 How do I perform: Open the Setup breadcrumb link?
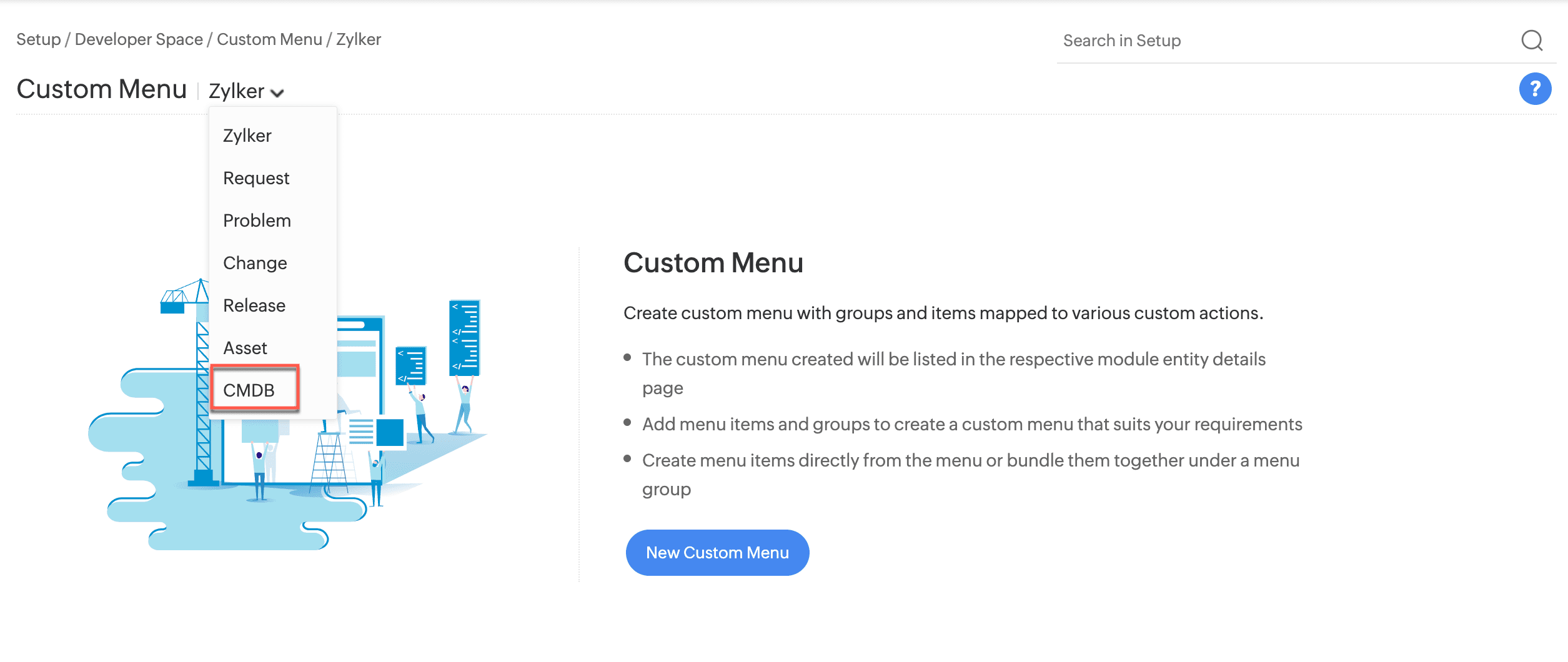coord(37,39)
